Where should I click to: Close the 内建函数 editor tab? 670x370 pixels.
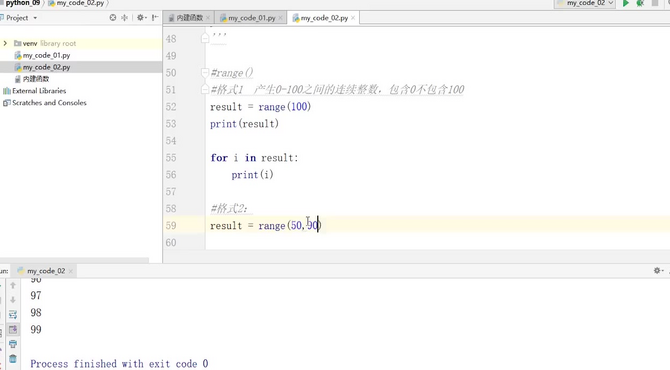(208, 18)
